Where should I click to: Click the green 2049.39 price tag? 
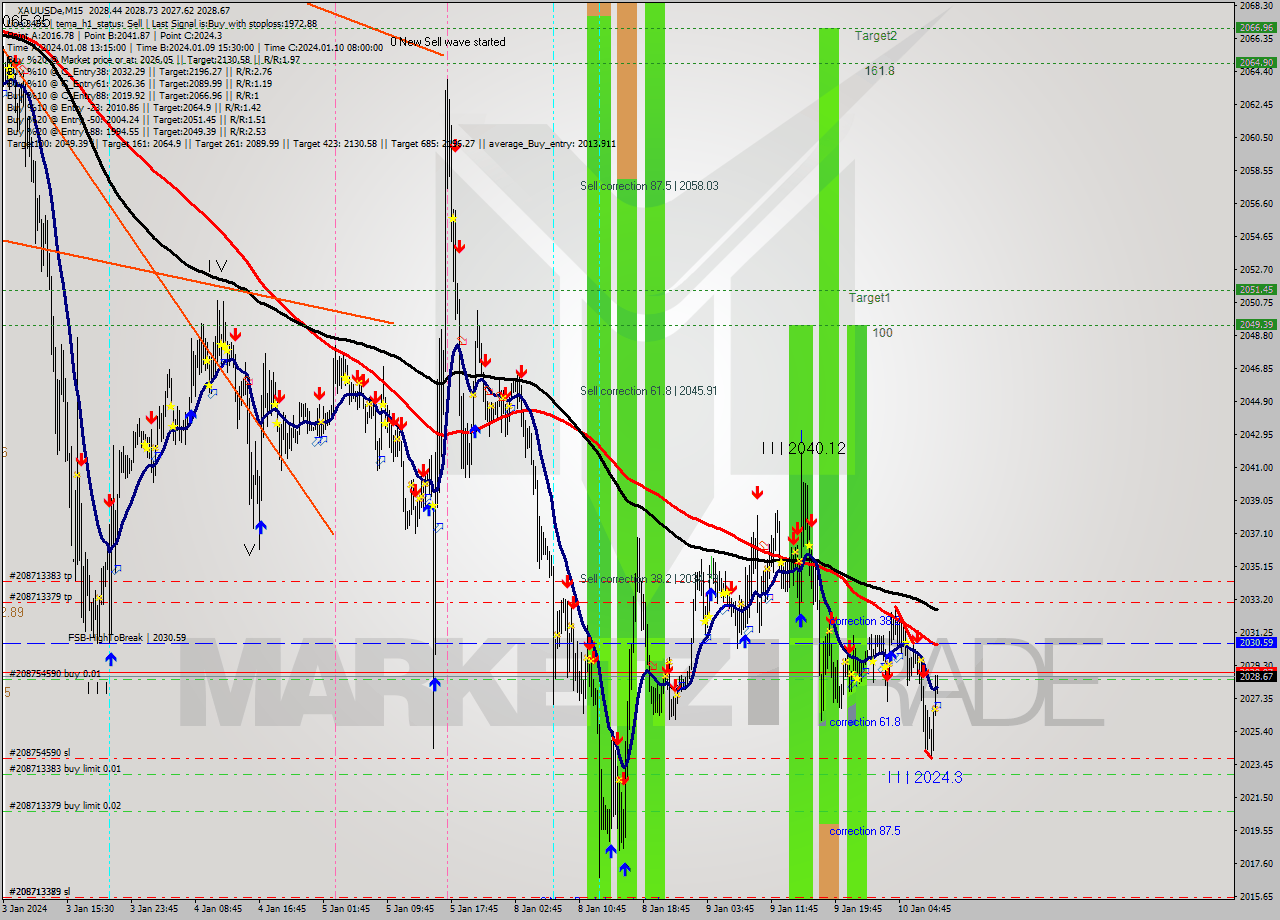coord(1256,324)
